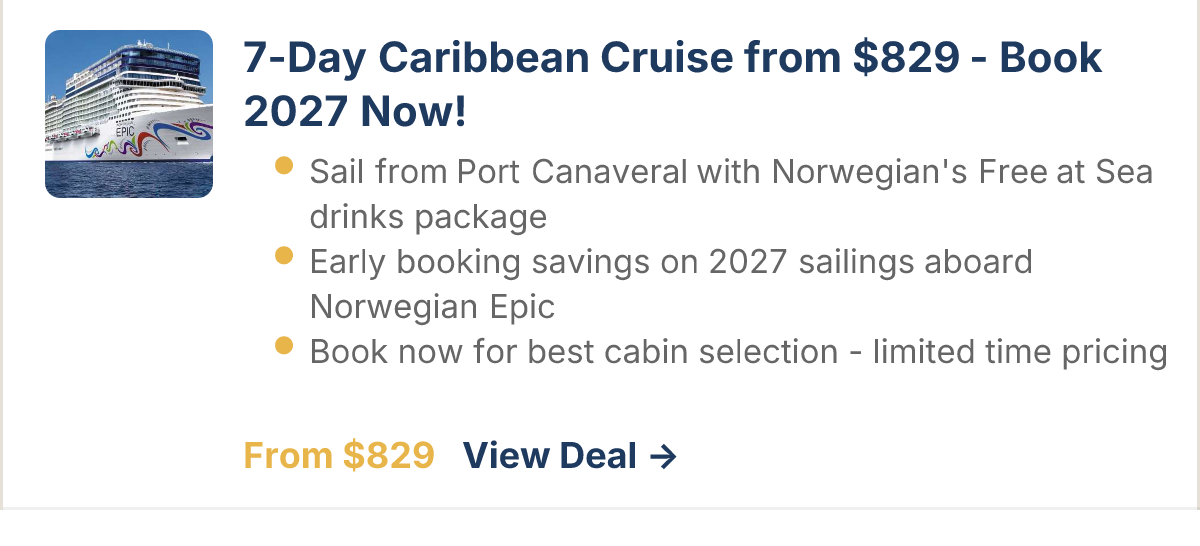
Task: Click the $829 amount in the headline
Action: click(905, 59)
